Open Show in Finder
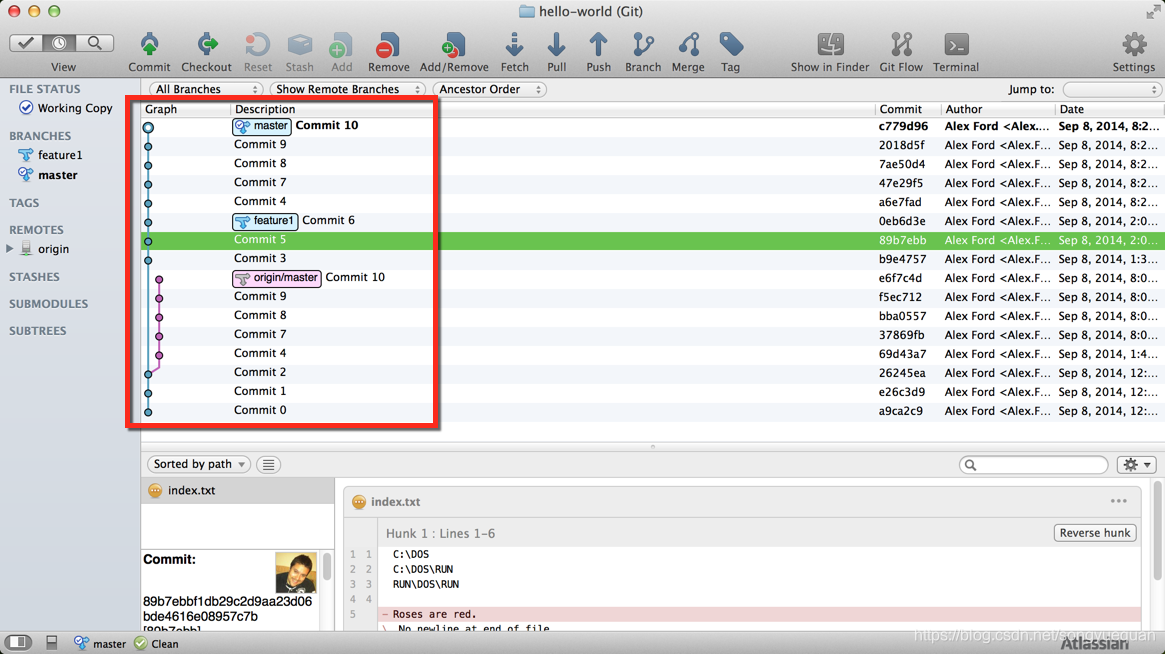The height and width of the screenshot is (654, 1165). pos(830,45)
